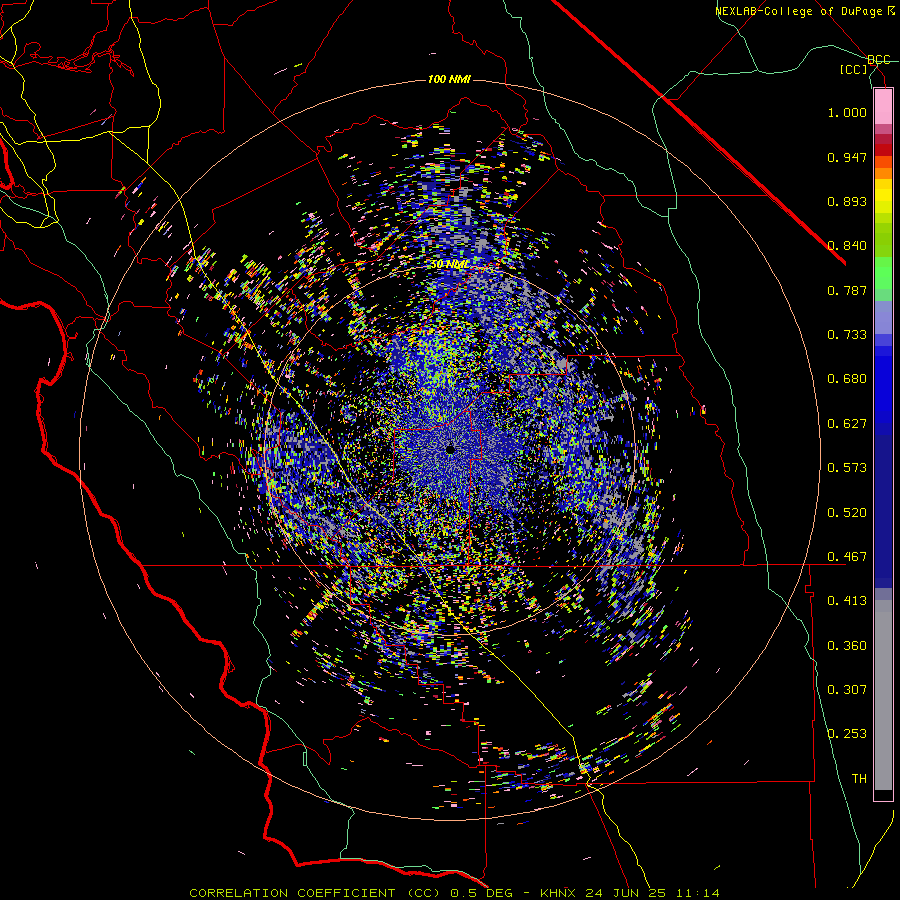Select the 0.253 value on the scale
The width and height of the screenshot is (900, 900).
point(847,734)
